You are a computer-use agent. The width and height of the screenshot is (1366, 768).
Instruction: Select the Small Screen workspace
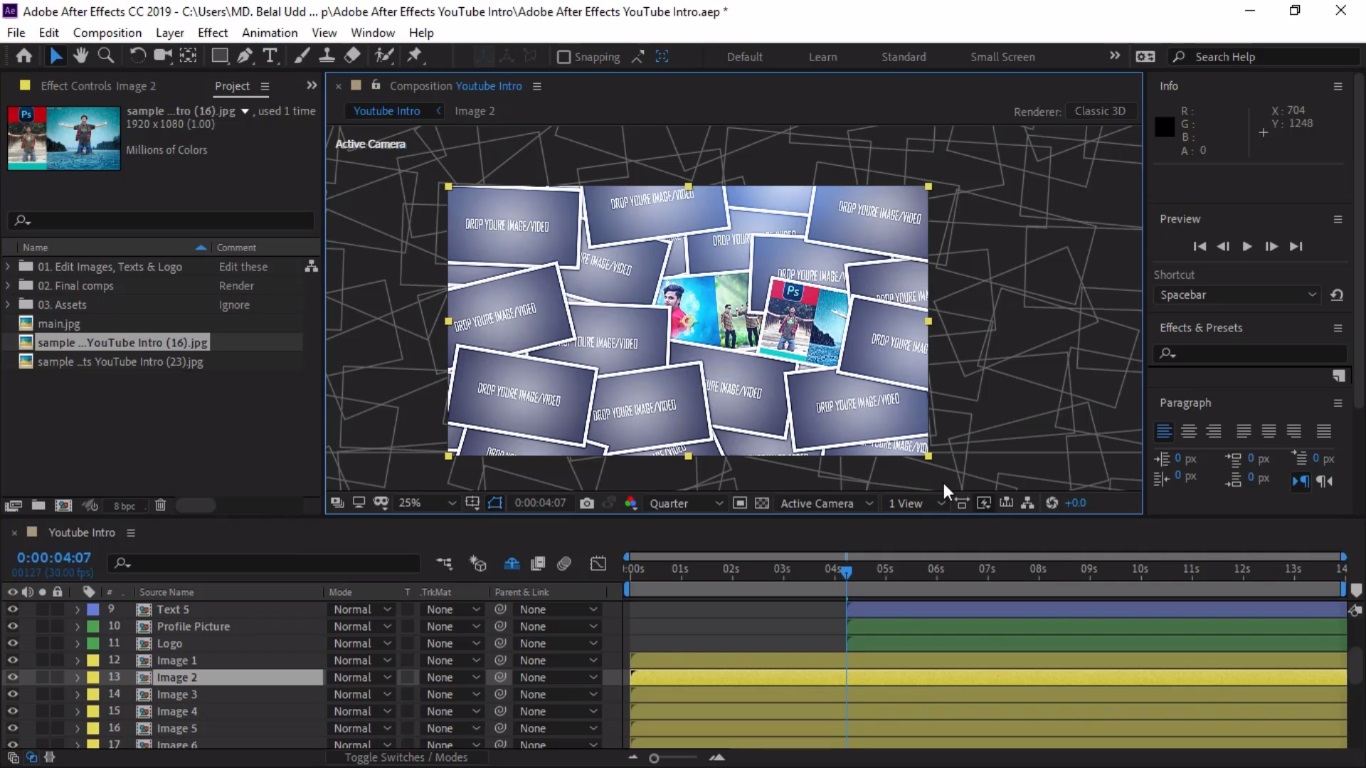[1003, 57]
